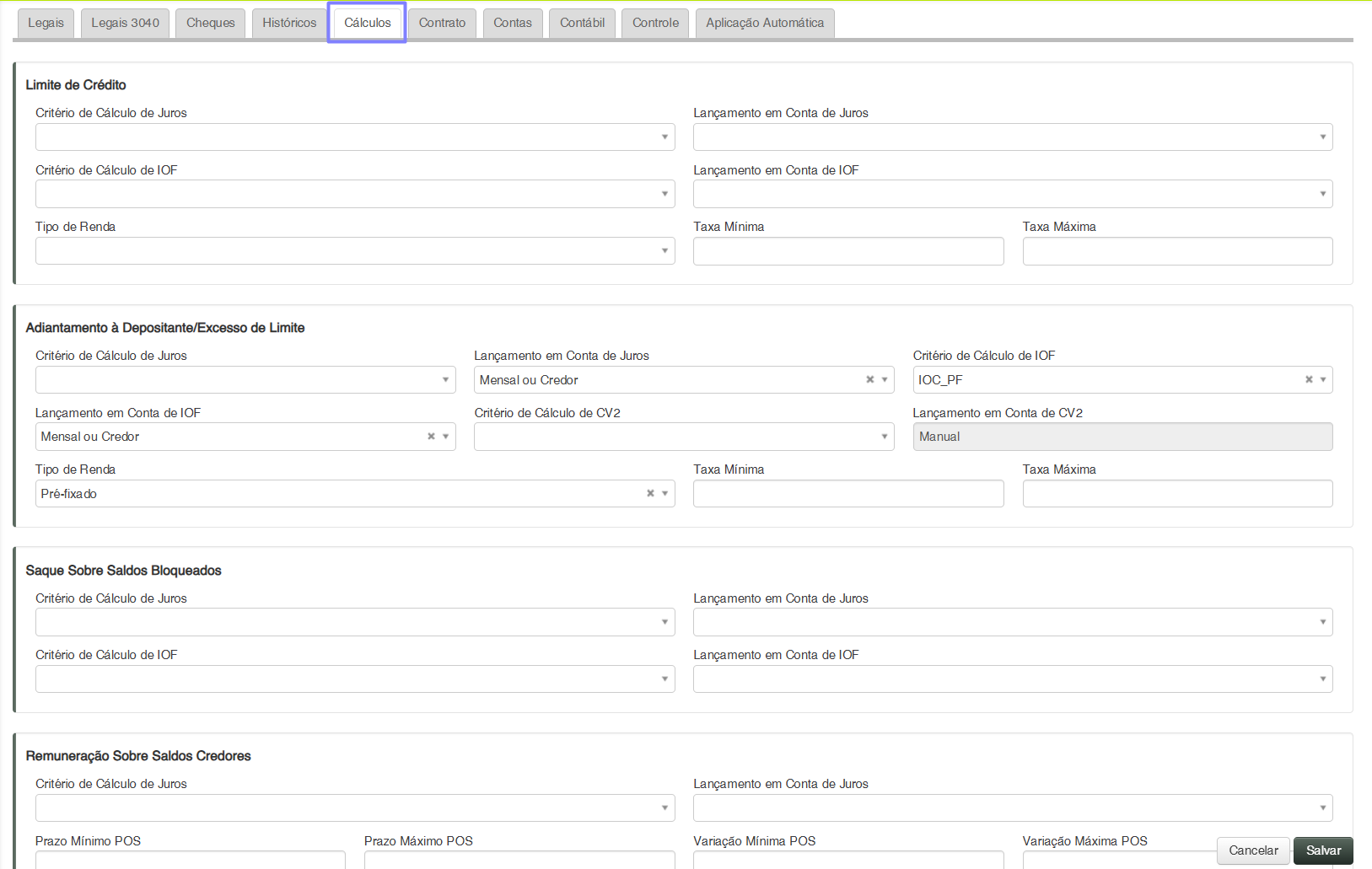Remove the Pré-fixado Tipo de Renda selection

pos(650,494)
